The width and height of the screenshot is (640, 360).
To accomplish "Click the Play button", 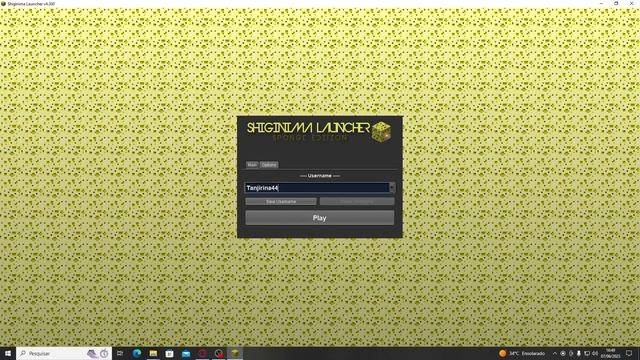I will (x=320, y=218).
